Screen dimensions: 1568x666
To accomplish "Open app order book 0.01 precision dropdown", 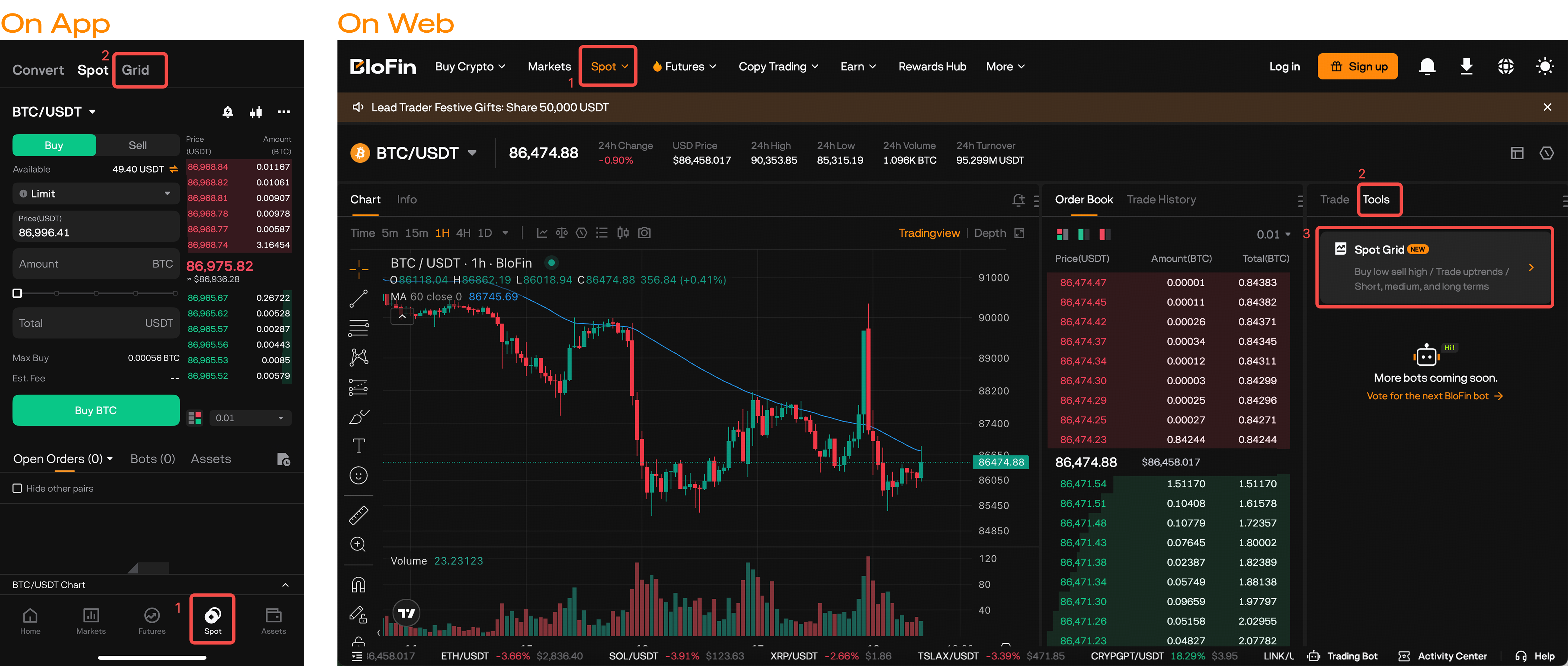I will coord(250,418).
